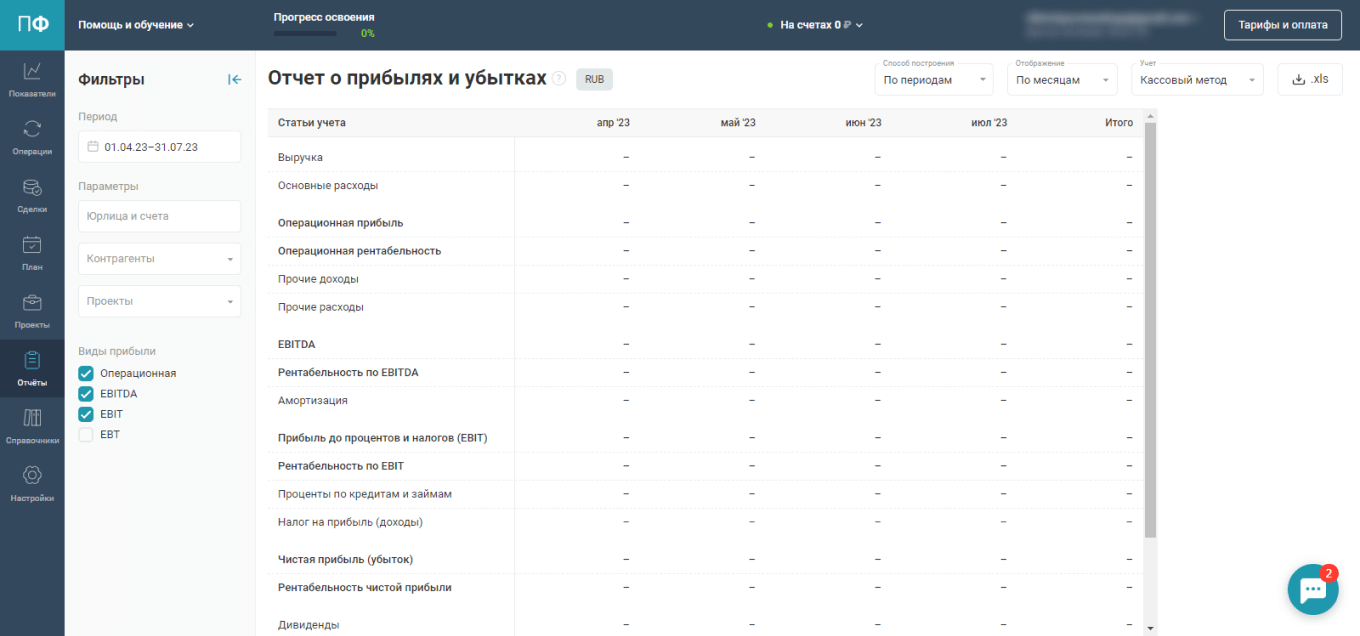Click the Тарифы и оплата button

point(1282,25)
